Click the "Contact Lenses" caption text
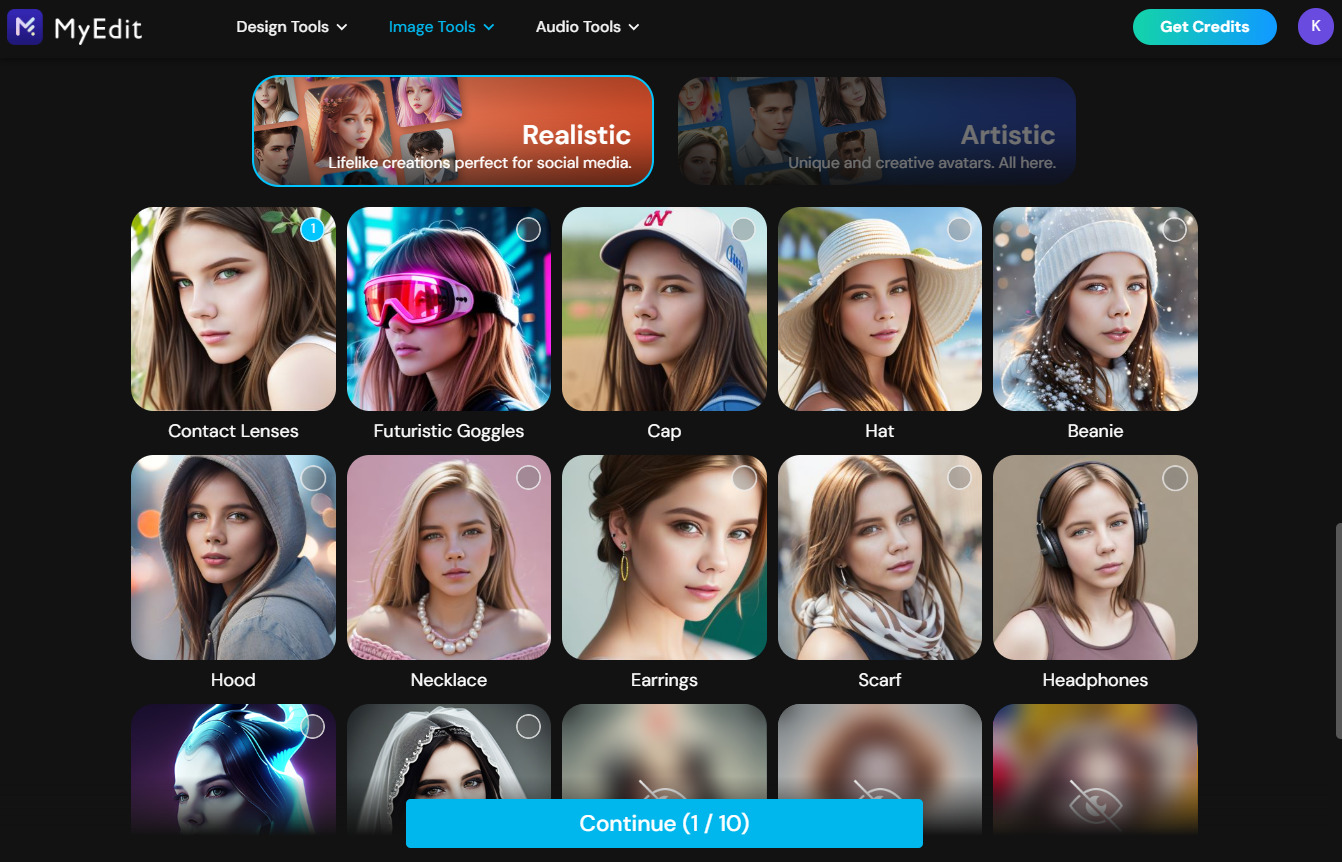The image size is (1342, 862). (233, 431)
